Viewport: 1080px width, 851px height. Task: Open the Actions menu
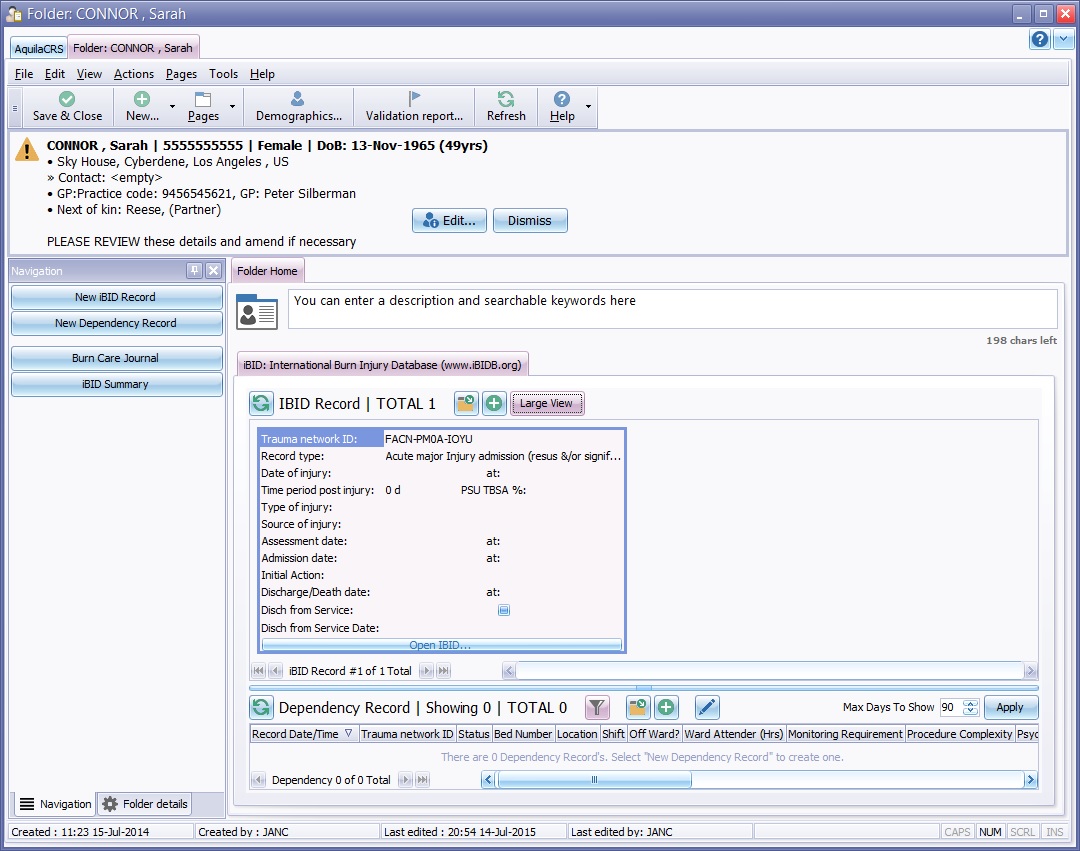pyautogui.click(x=133, y=74)
